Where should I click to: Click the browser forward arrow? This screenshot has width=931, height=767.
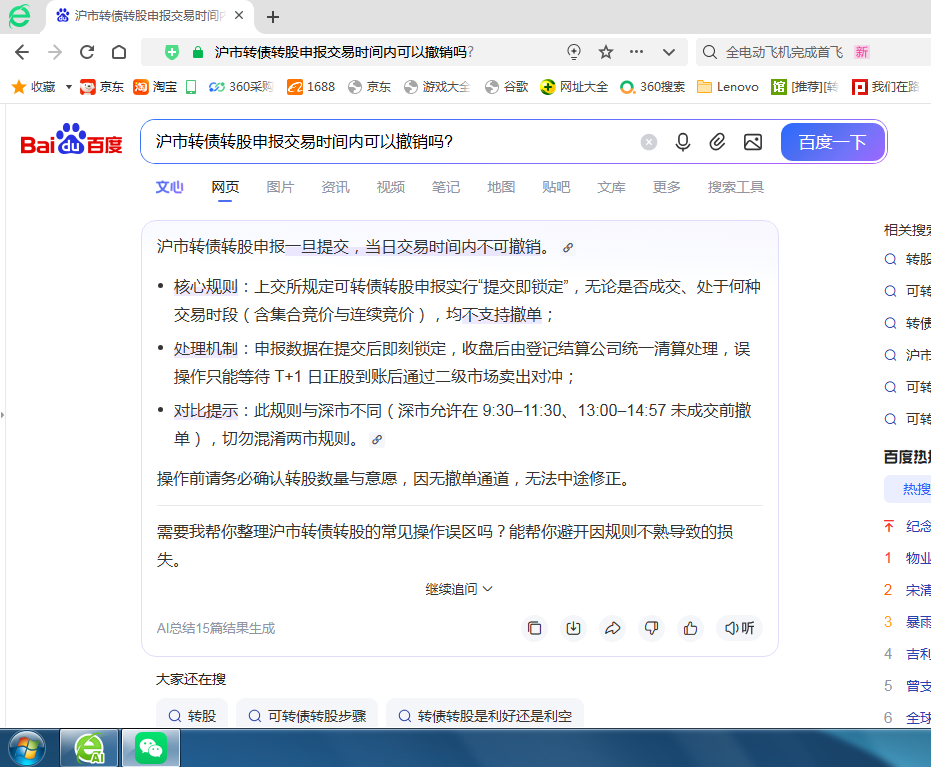click(55, 52)
